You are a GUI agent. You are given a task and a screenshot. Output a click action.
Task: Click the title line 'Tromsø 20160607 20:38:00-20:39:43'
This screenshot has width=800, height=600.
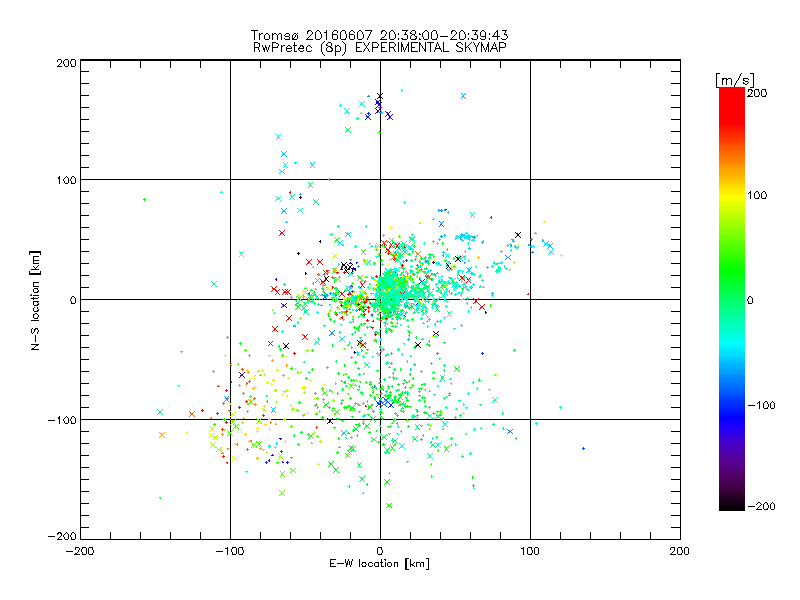(379, 35)
